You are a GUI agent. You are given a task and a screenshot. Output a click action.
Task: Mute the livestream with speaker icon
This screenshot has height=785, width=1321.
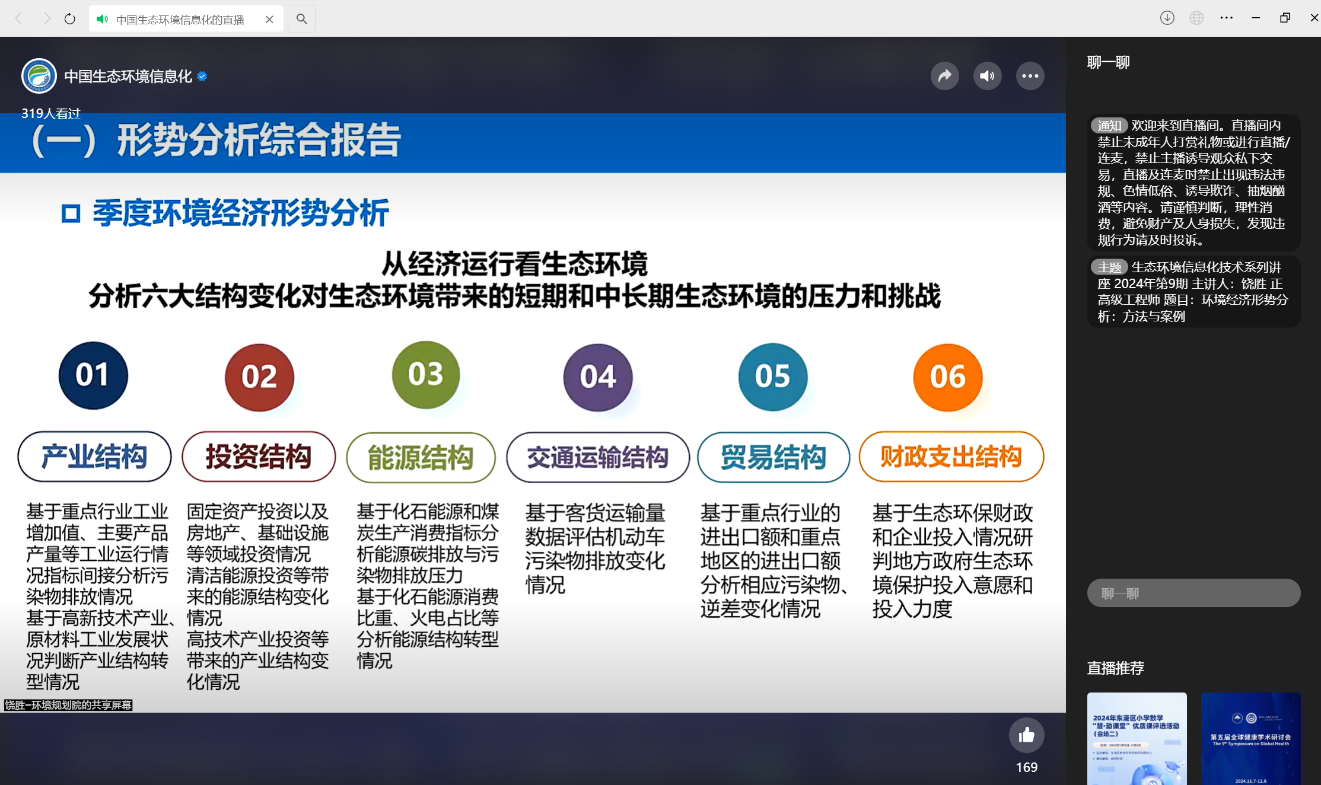[987, 76]
